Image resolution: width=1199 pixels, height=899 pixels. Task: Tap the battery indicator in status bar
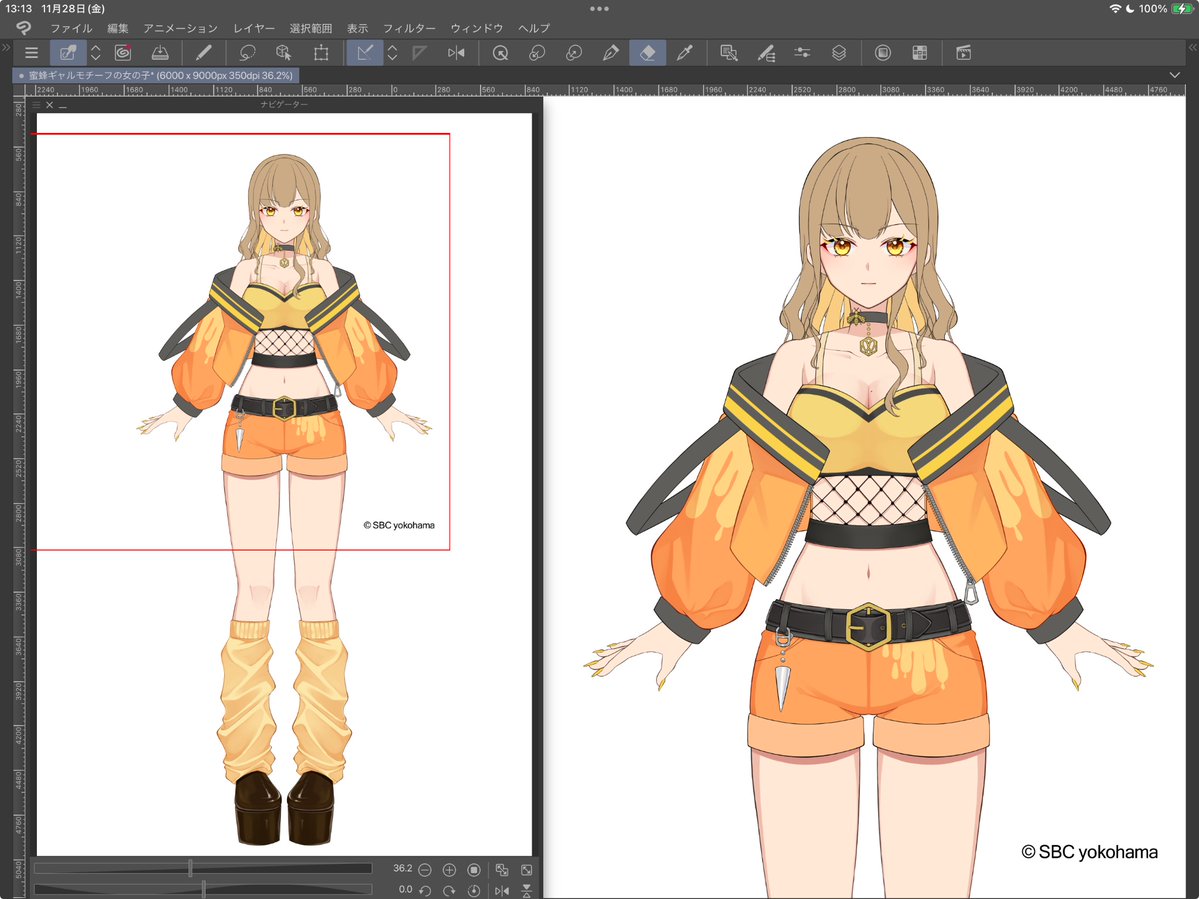[1181, 8]
